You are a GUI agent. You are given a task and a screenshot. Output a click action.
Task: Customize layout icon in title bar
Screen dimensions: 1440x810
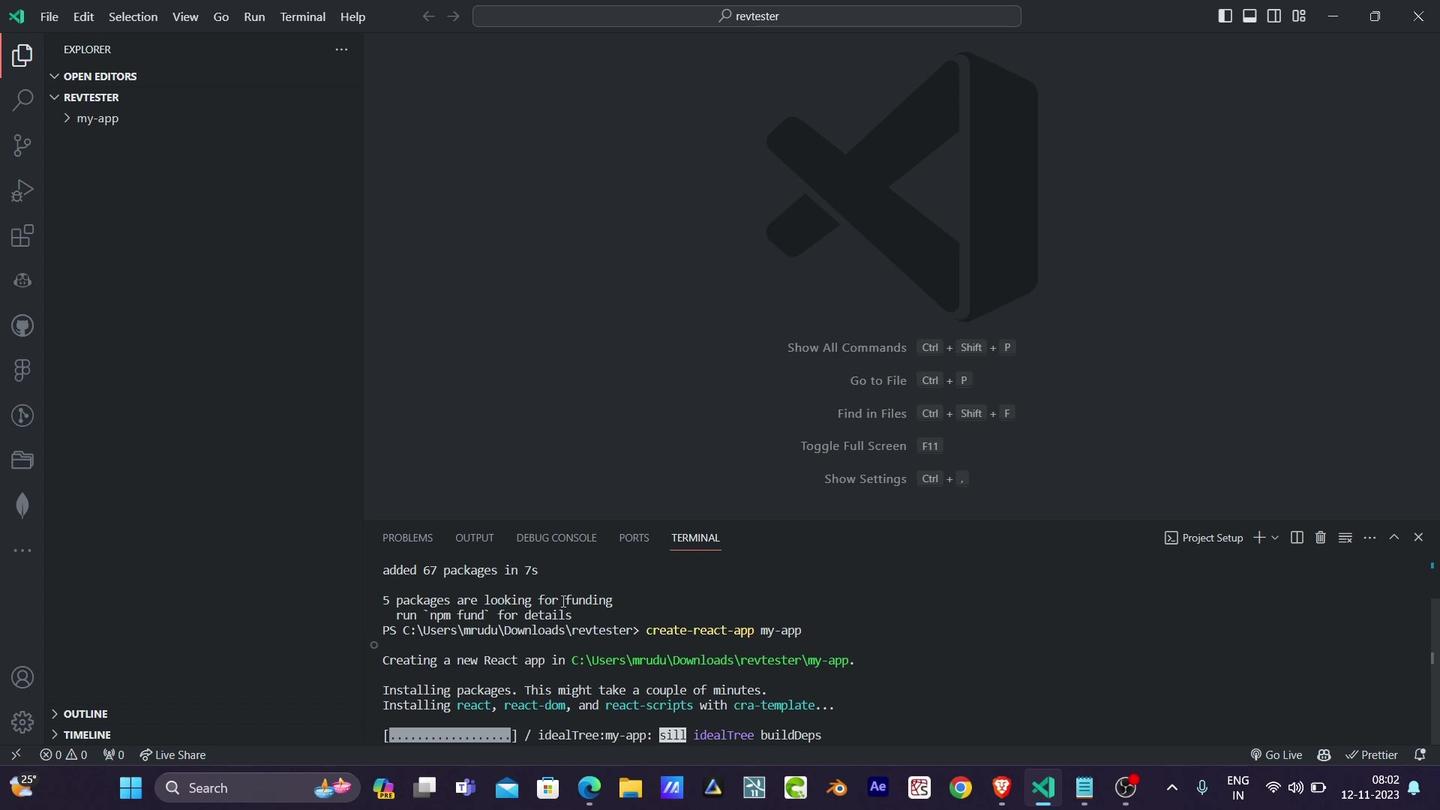tap(1299, 16)
